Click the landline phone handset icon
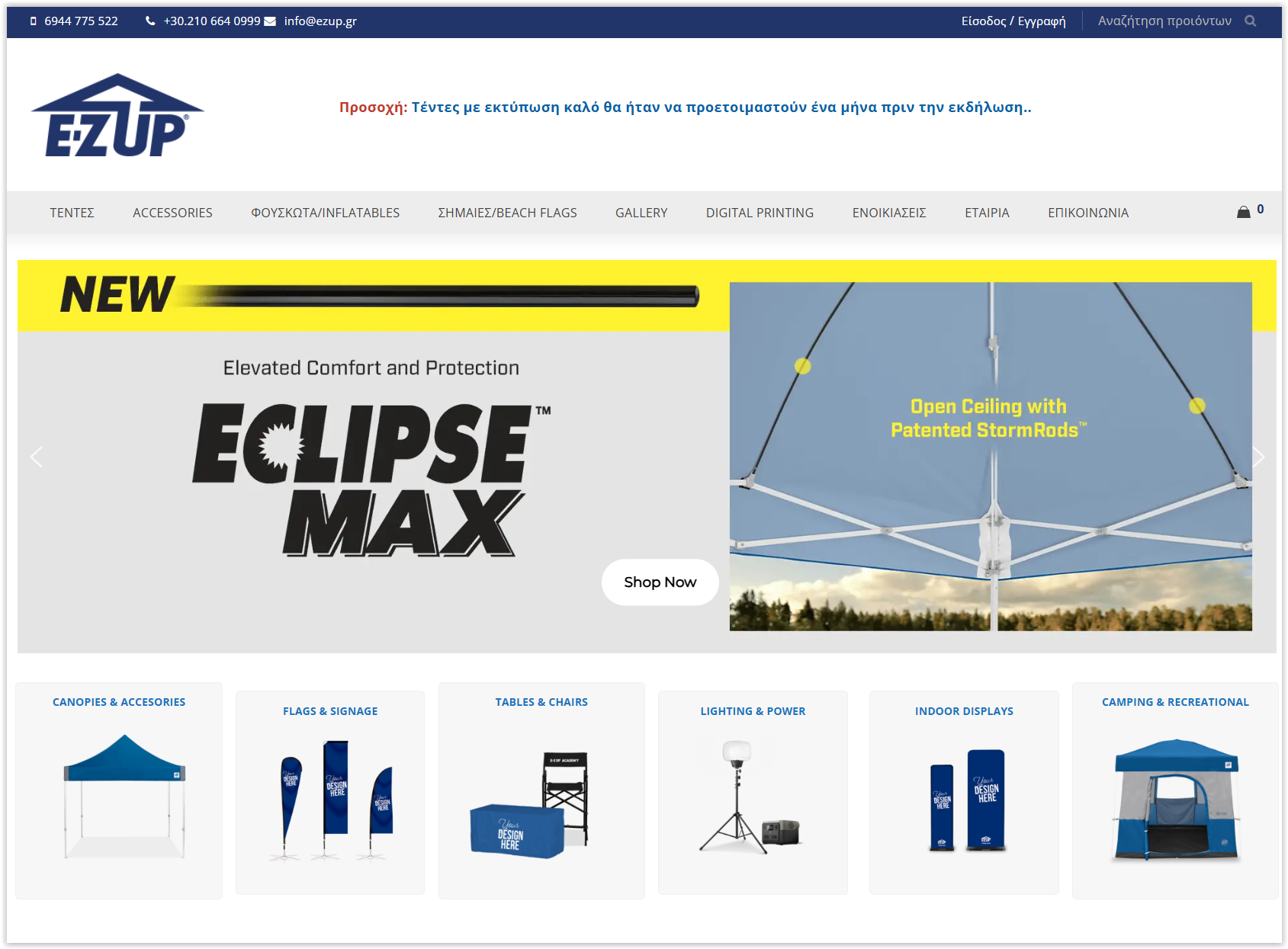The height and width of the screenshot is (949, 1288). pyautogui.click(x=150, y=21)
